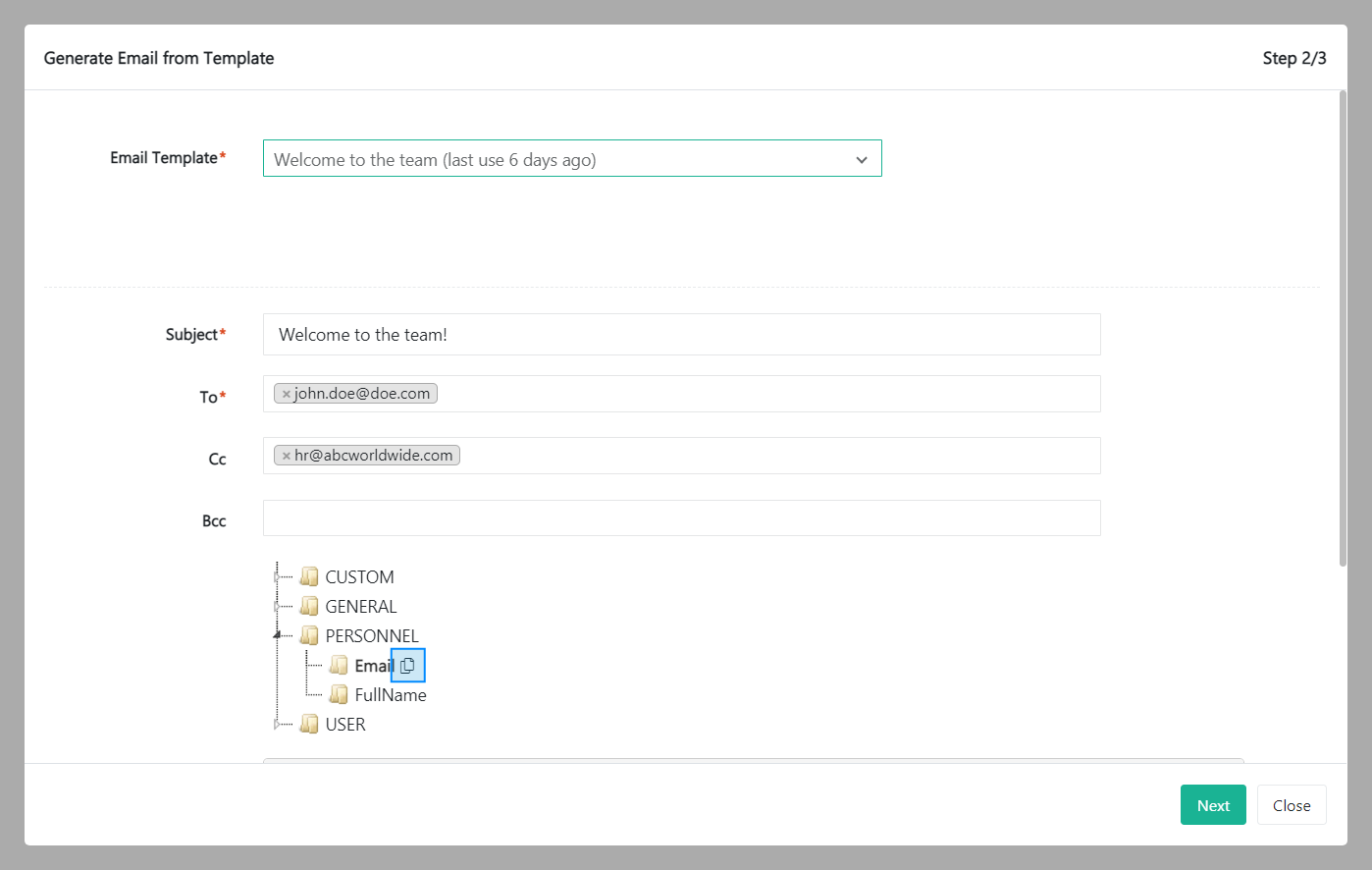
Task: Click the folder icon beside FullName
Action: coord(339,695)
